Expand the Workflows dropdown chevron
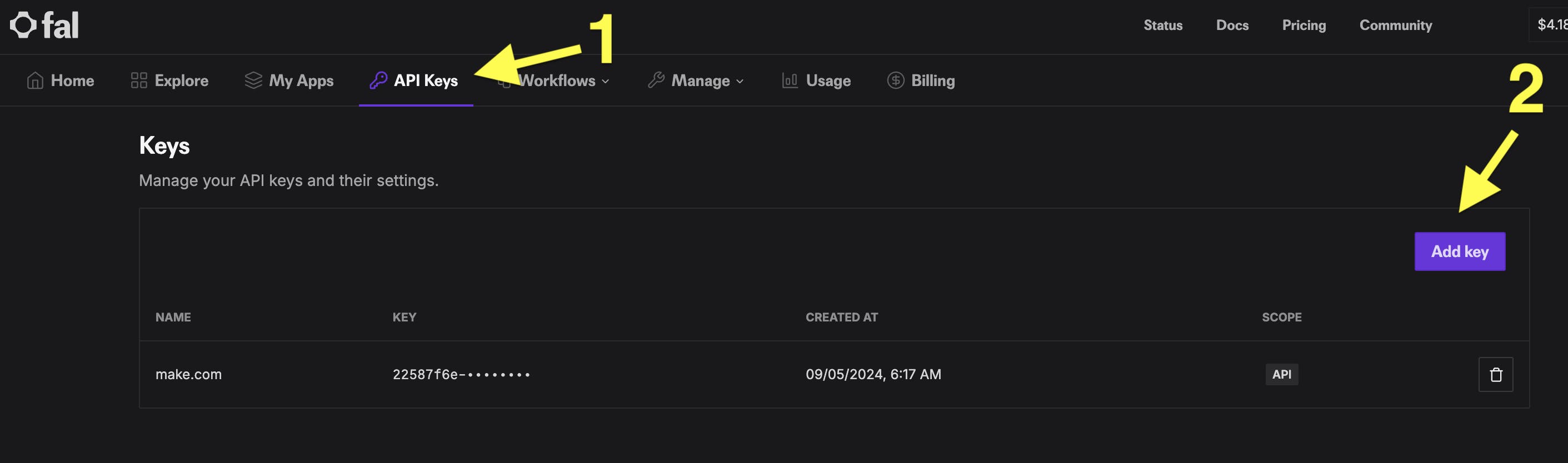This screenshot has height=463, width=1568. (605, 81)
